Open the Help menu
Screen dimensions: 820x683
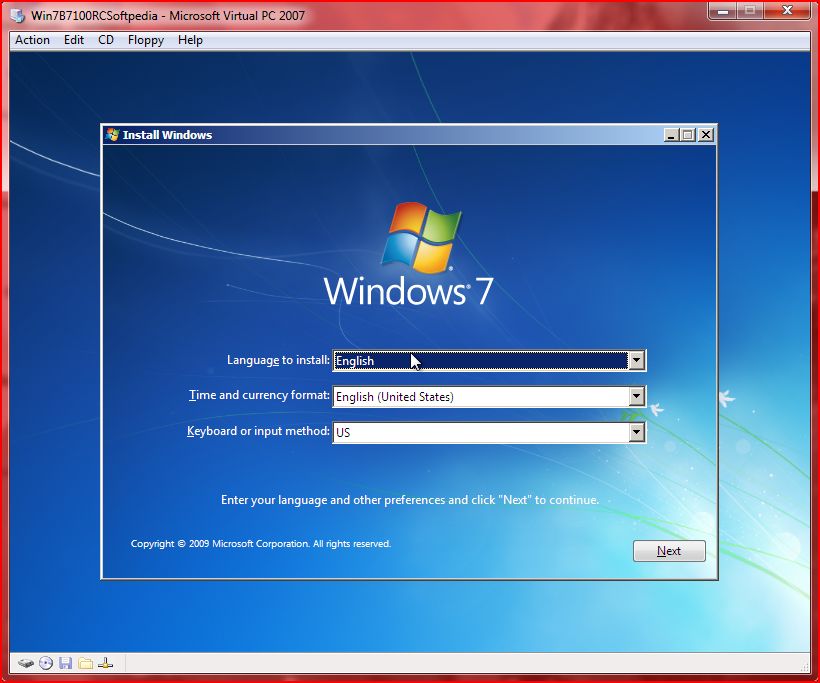pos(190,40)
